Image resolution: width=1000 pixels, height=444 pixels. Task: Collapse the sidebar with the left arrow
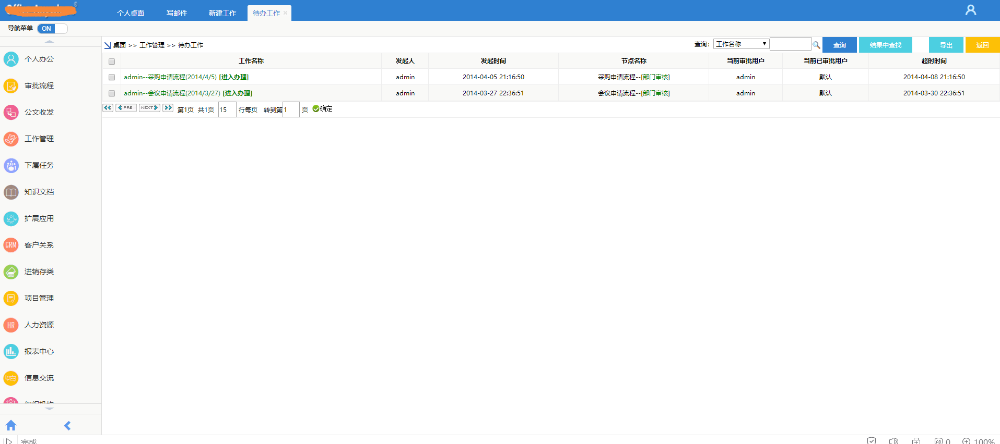tap(67, 426)
